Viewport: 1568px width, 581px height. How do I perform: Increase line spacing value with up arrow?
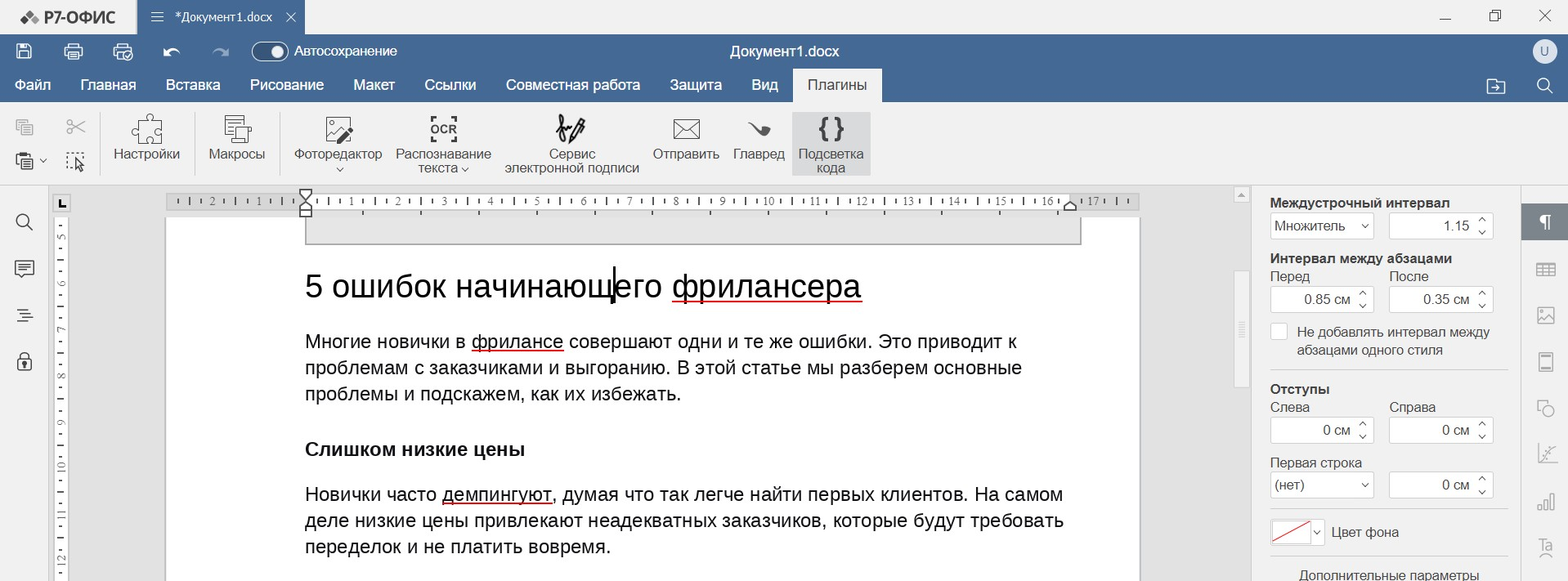click(1482, 220)
